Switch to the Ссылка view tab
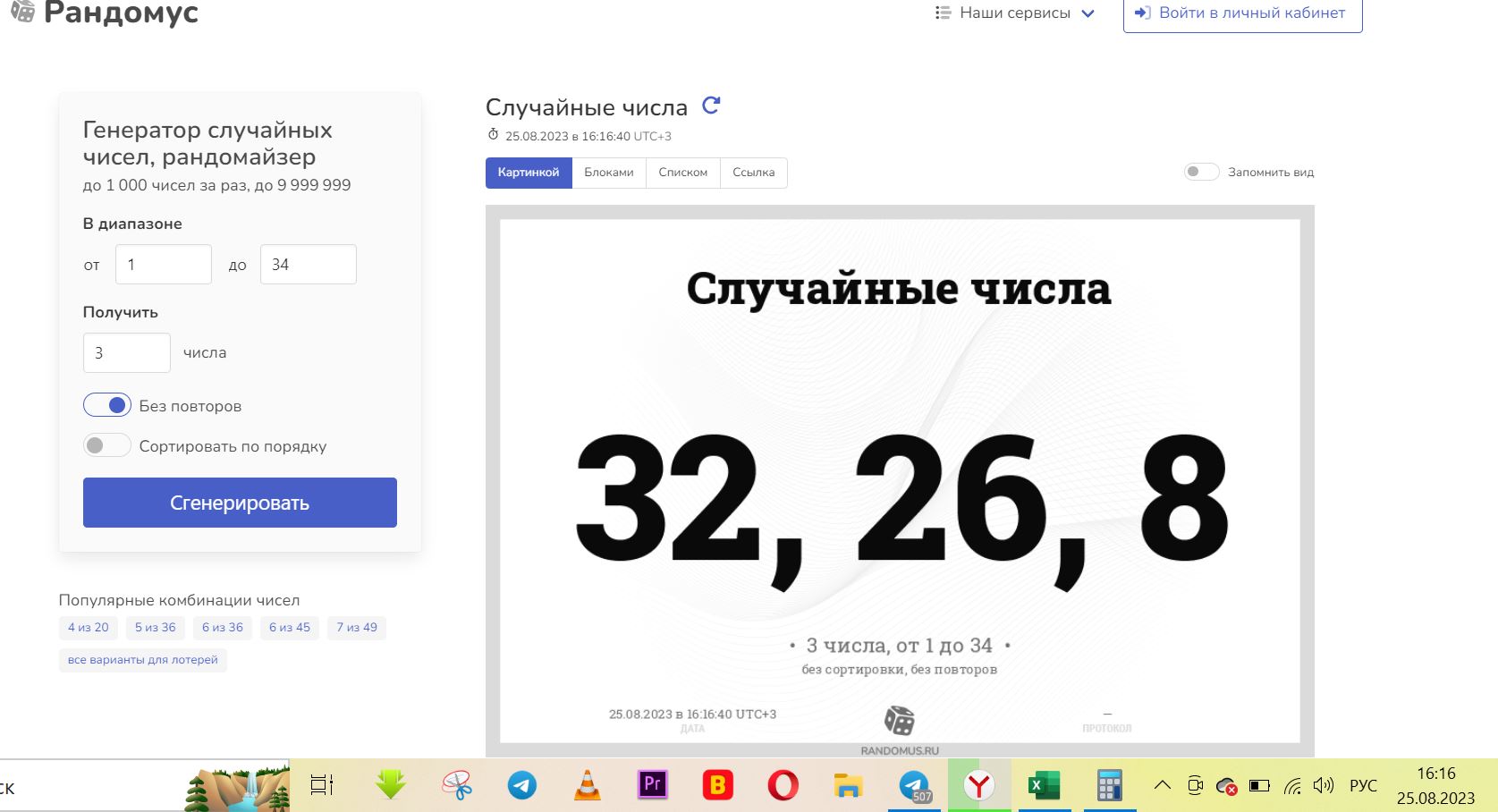 click(754, 173)
